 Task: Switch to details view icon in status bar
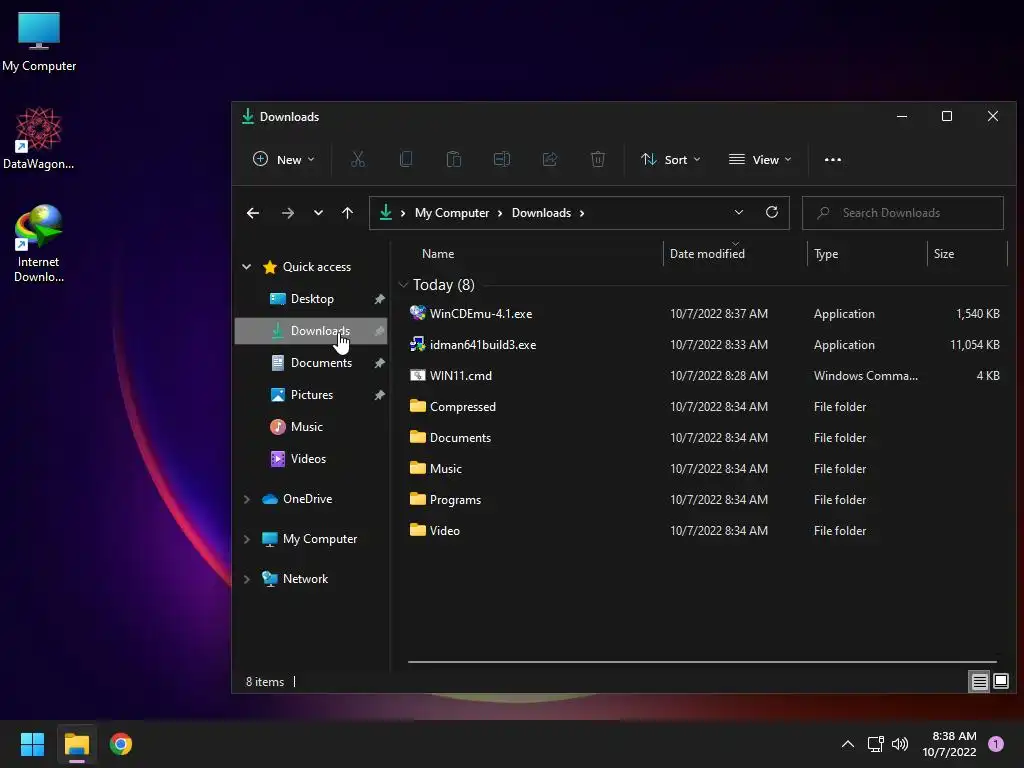pos(980,682)
